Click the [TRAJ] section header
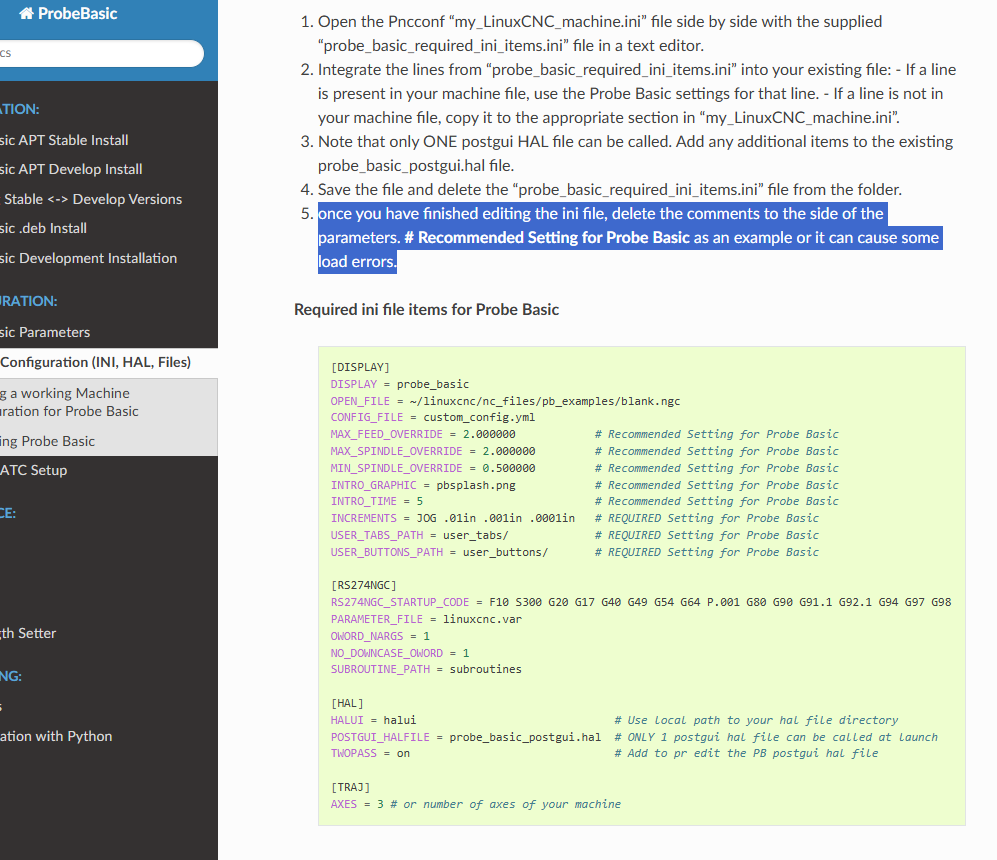Image resolution: width=997 pixels, height=860 pixels. [350, 788]
